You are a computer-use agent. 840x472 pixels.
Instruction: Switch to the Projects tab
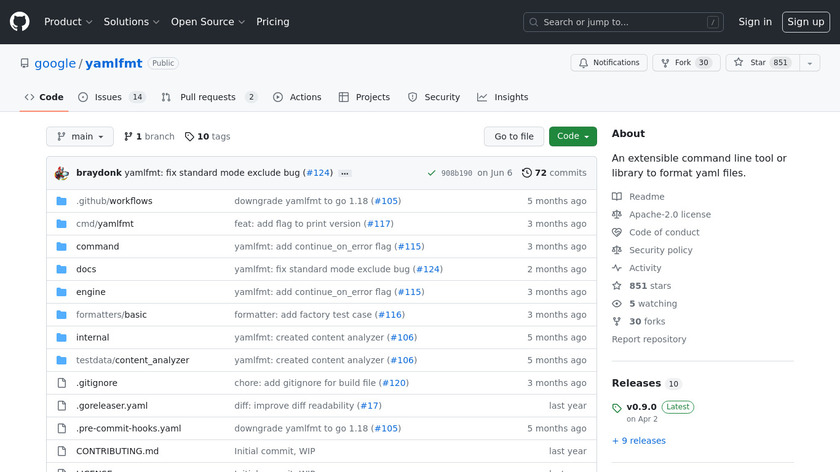(x=364, y=97)
